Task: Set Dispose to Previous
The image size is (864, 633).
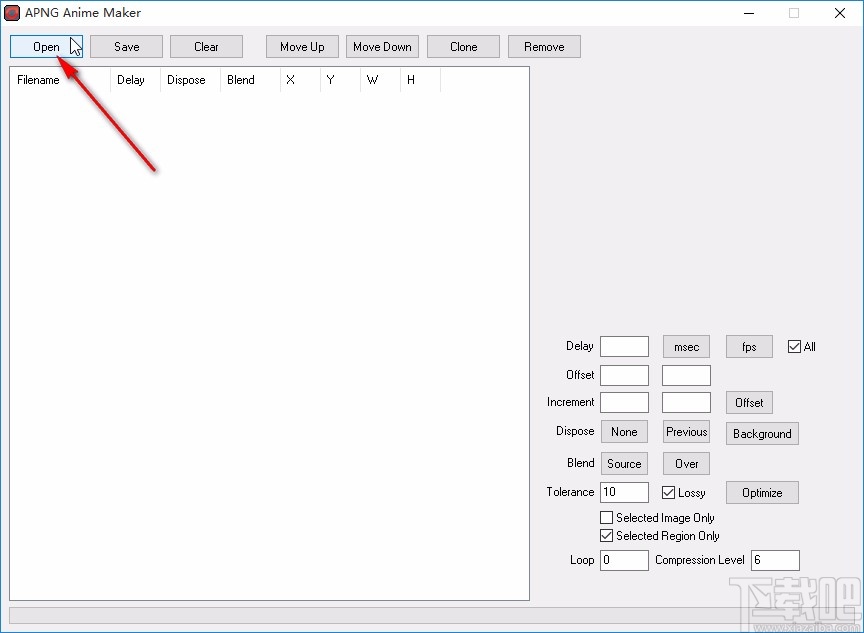Action: [x=686, y=432]
